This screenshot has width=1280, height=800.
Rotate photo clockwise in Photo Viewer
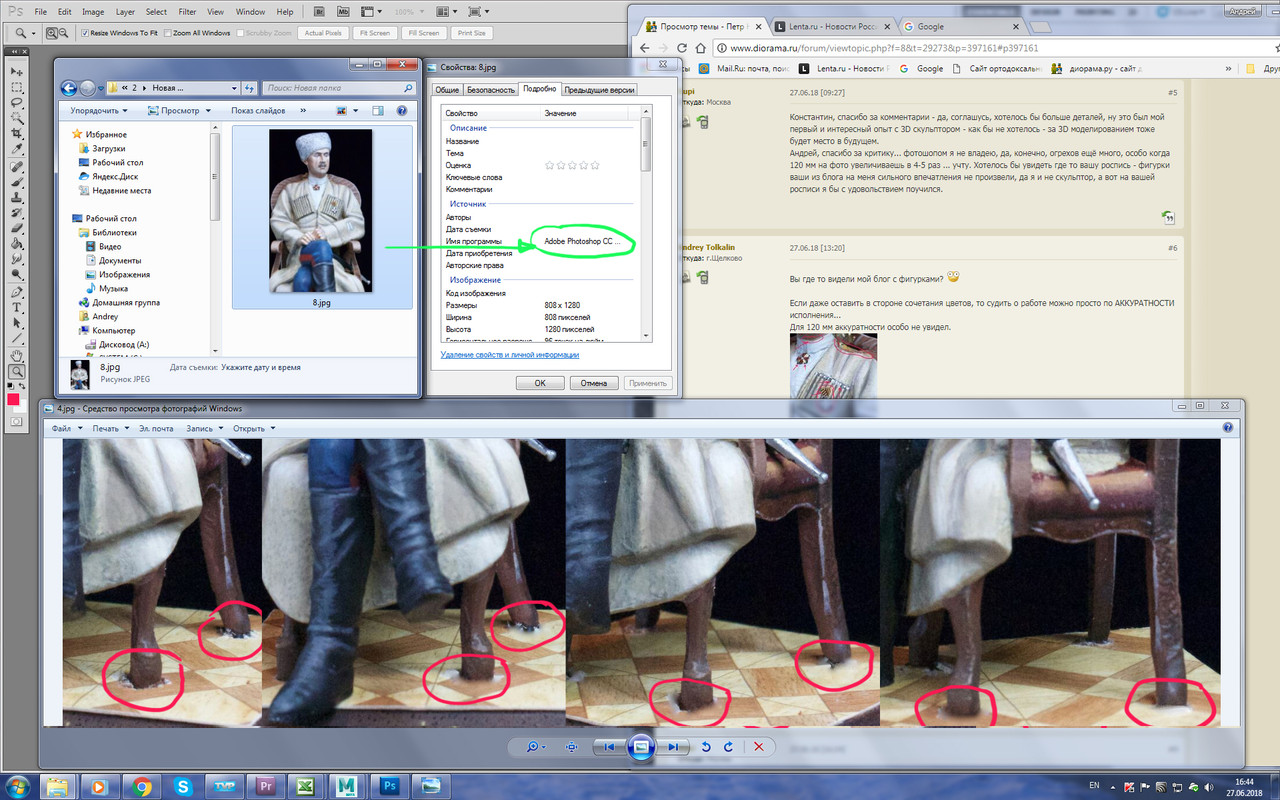tap(728, 747)
